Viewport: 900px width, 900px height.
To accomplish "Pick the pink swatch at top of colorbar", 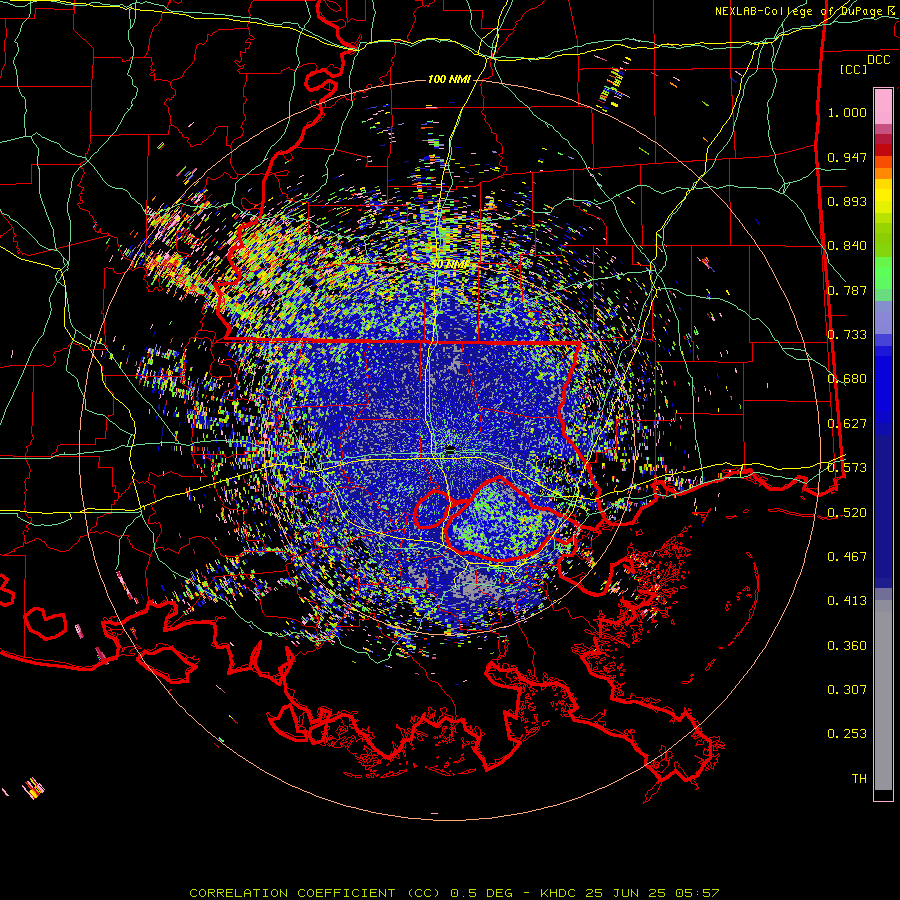I will (883, 107).
